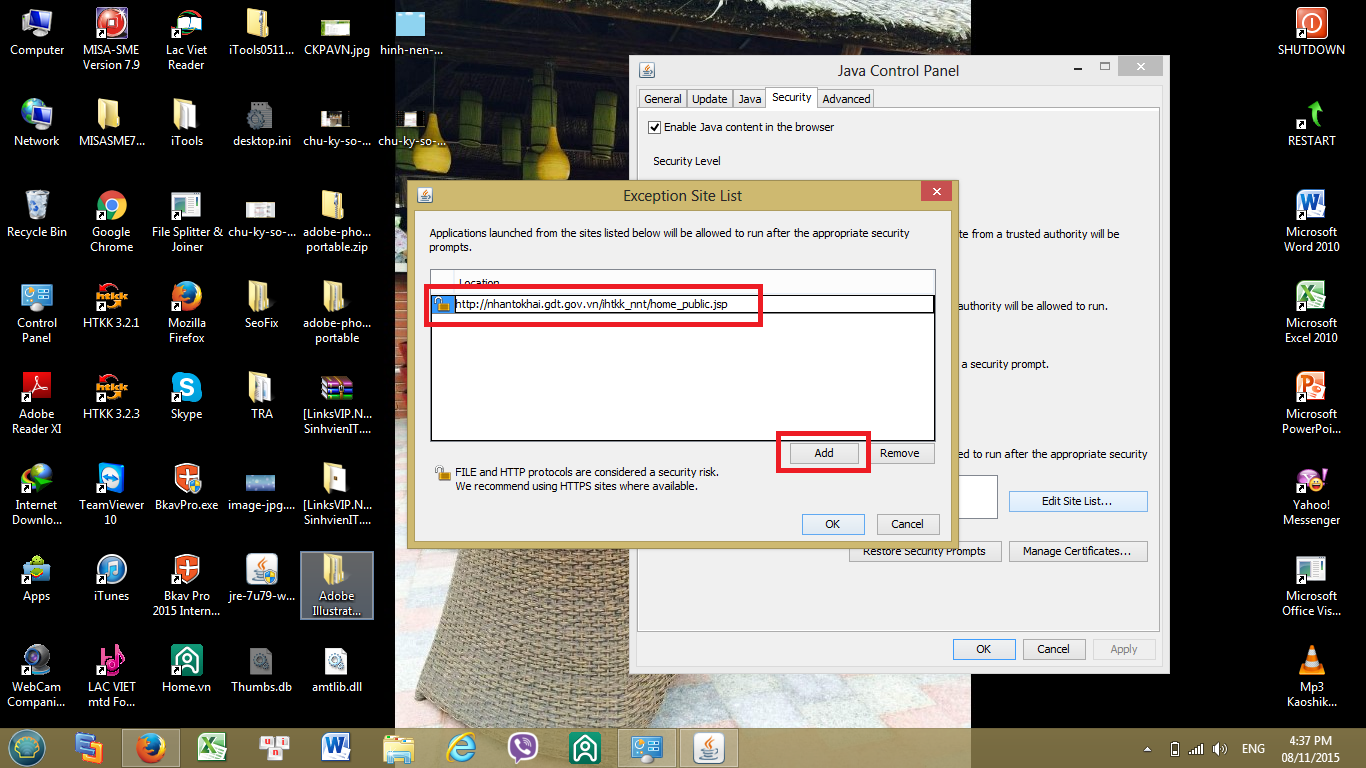Toggle Enable Java content in the browser
Screen dimensions: 1366x768
(x=655, y=127)
